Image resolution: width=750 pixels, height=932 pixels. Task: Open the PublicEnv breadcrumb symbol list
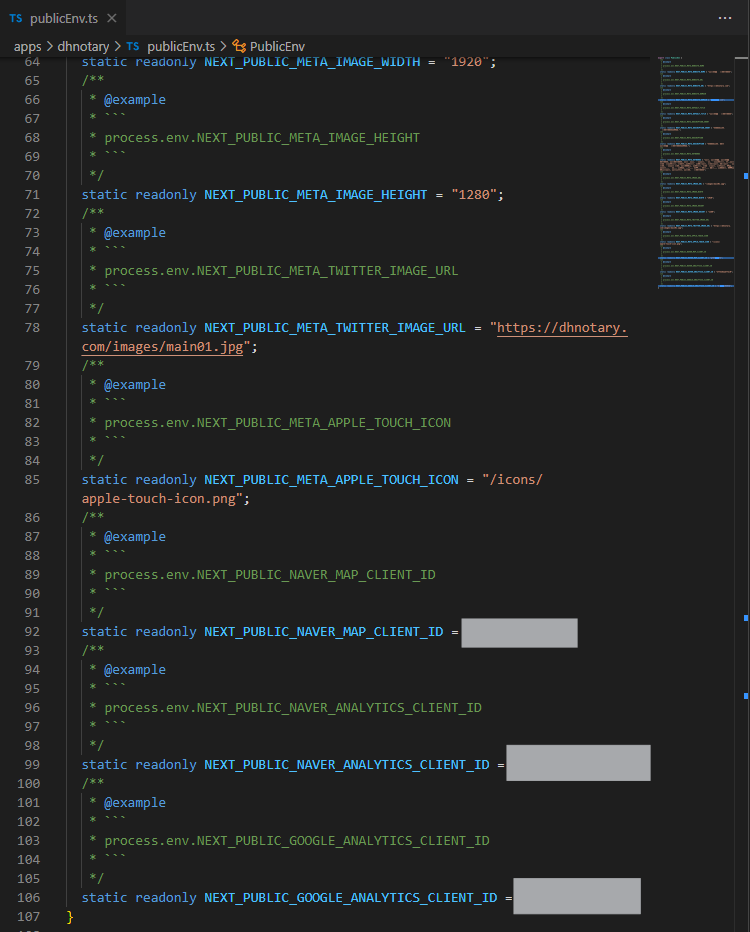coord(277,46)
